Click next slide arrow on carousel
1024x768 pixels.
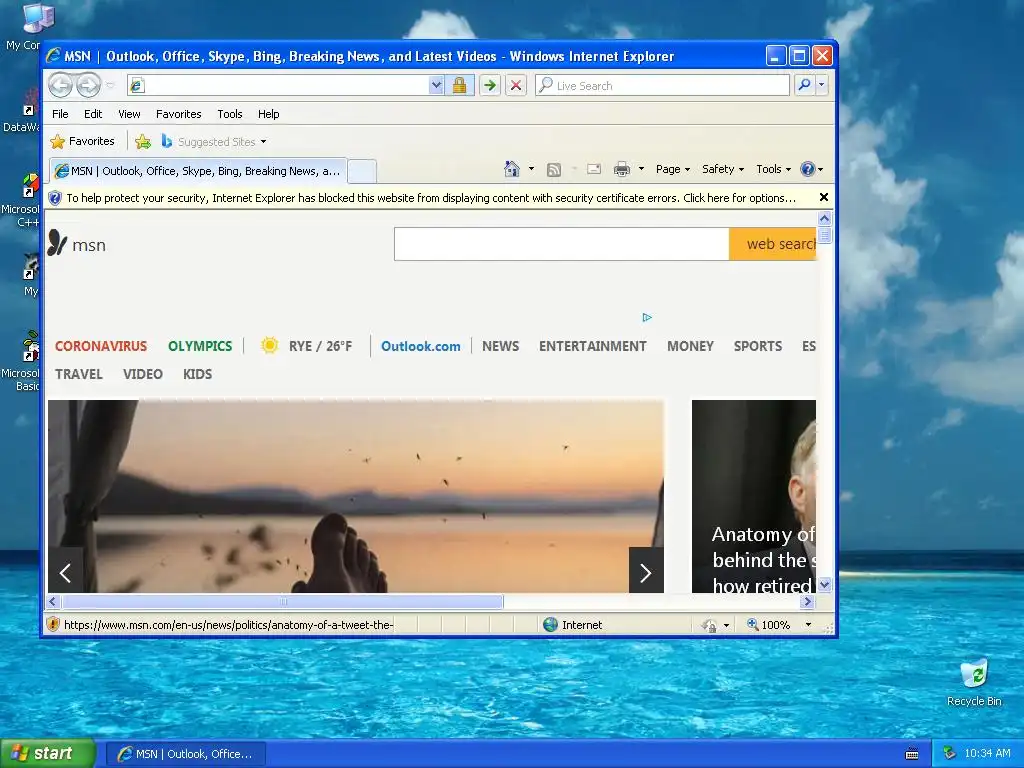646,572
